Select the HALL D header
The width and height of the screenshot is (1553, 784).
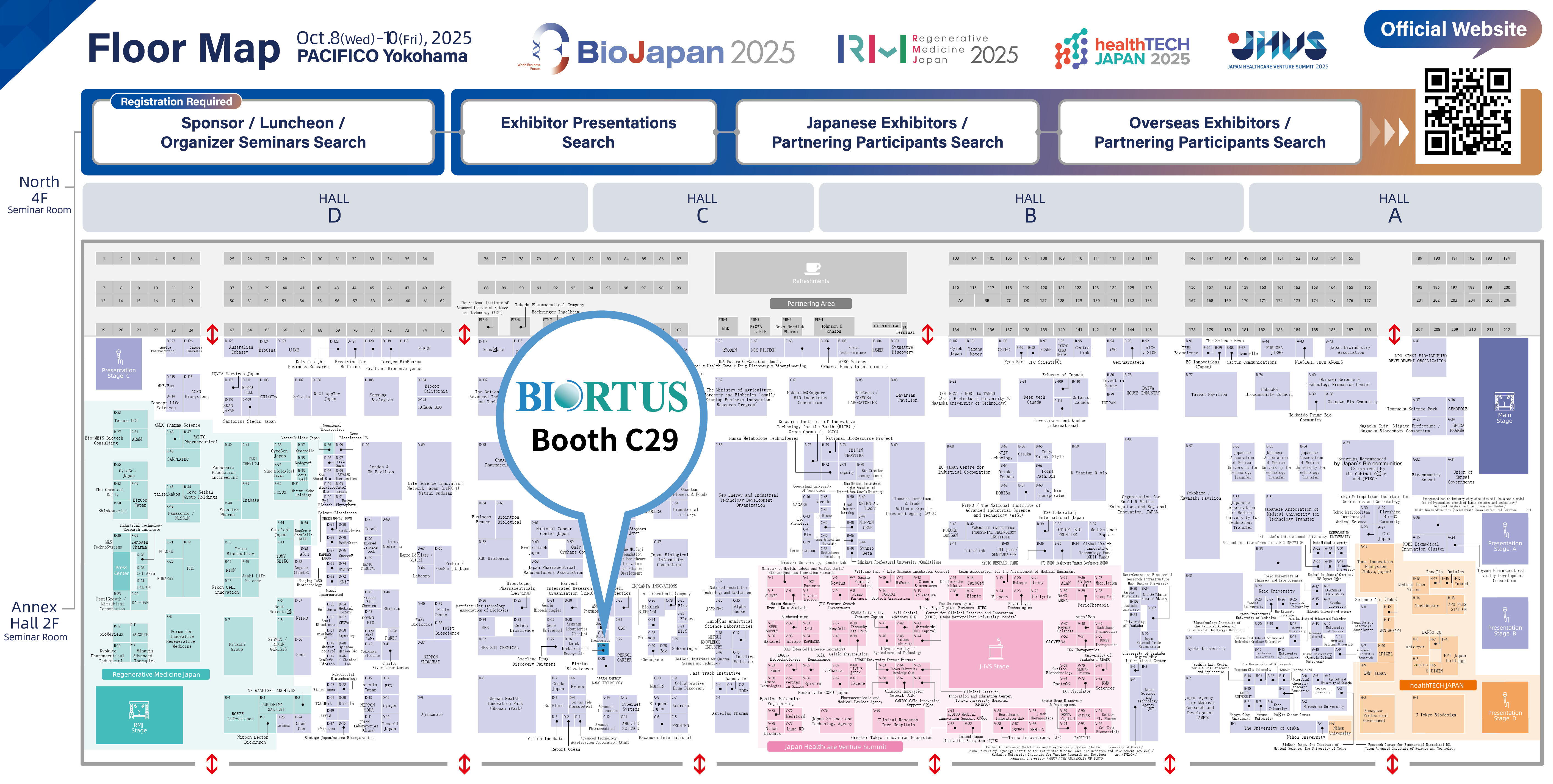[x=335, y=207]
